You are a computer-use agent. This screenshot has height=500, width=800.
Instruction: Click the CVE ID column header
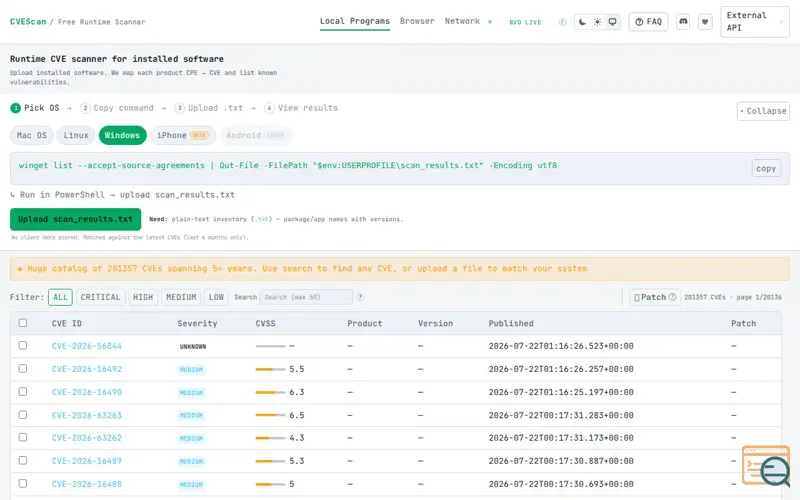(66, 323)
